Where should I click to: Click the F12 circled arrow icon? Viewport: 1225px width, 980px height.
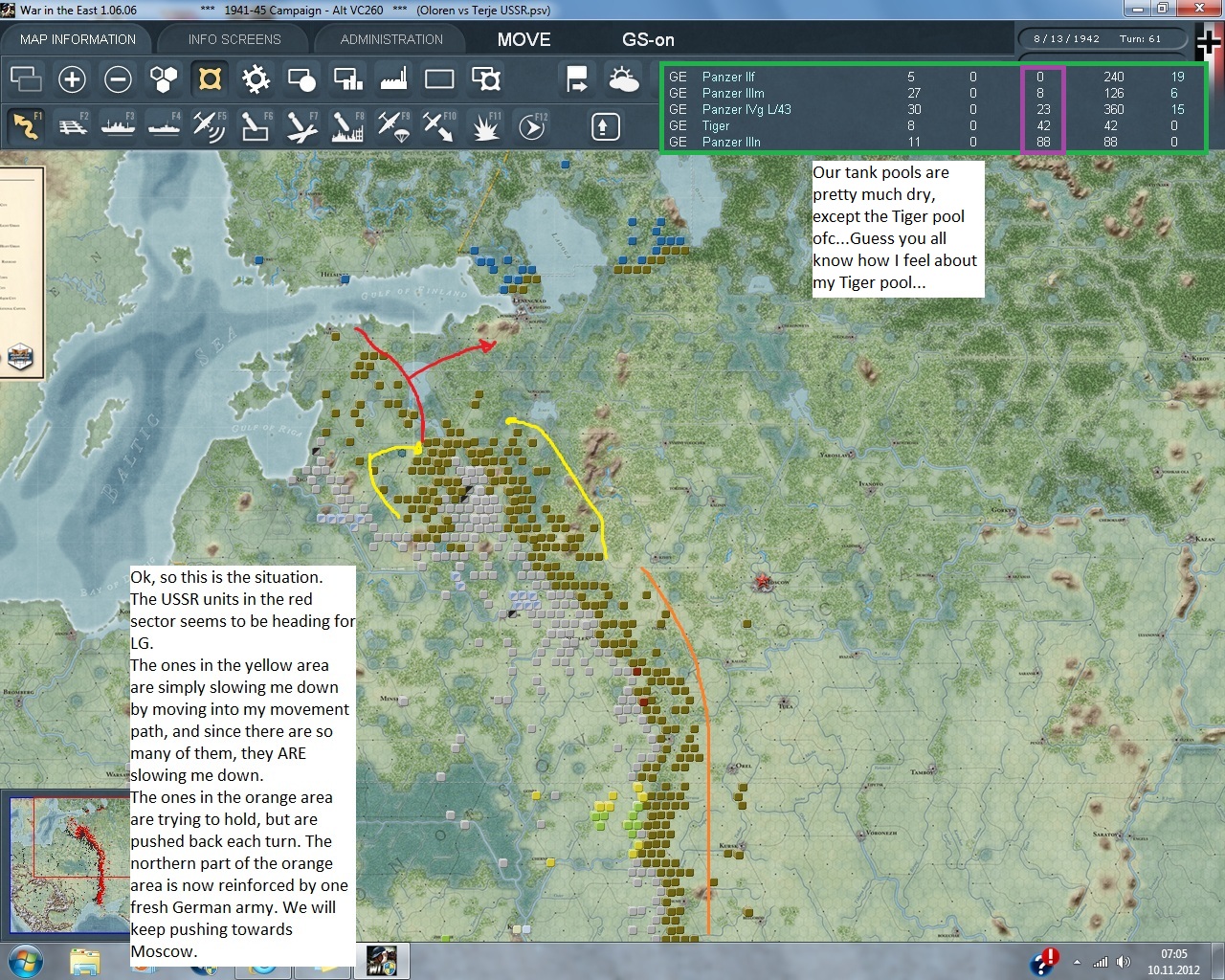tap(531, 125)
